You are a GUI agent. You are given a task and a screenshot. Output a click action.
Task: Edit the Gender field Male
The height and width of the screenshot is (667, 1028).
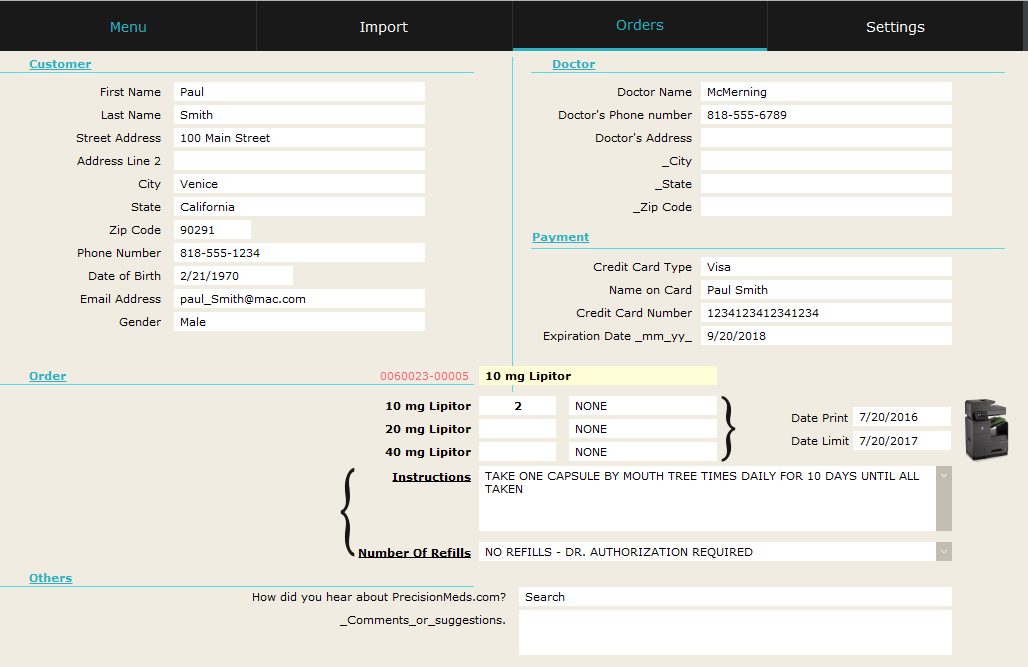pyautogui.click(x=299, y=321)
